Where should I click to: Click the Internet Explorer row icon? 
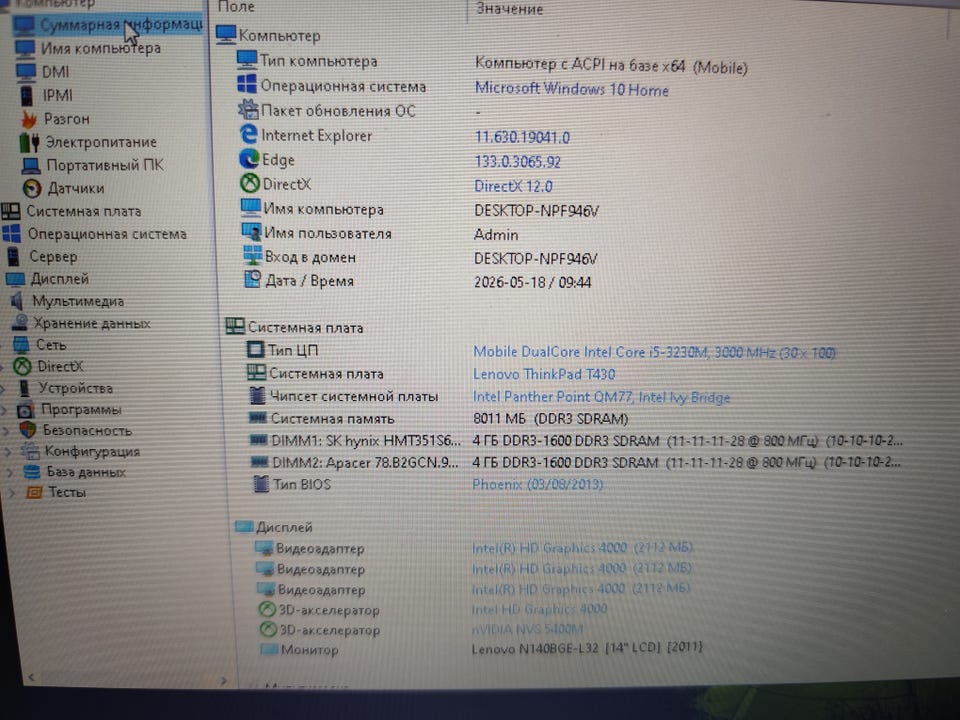tap(249, 135)
